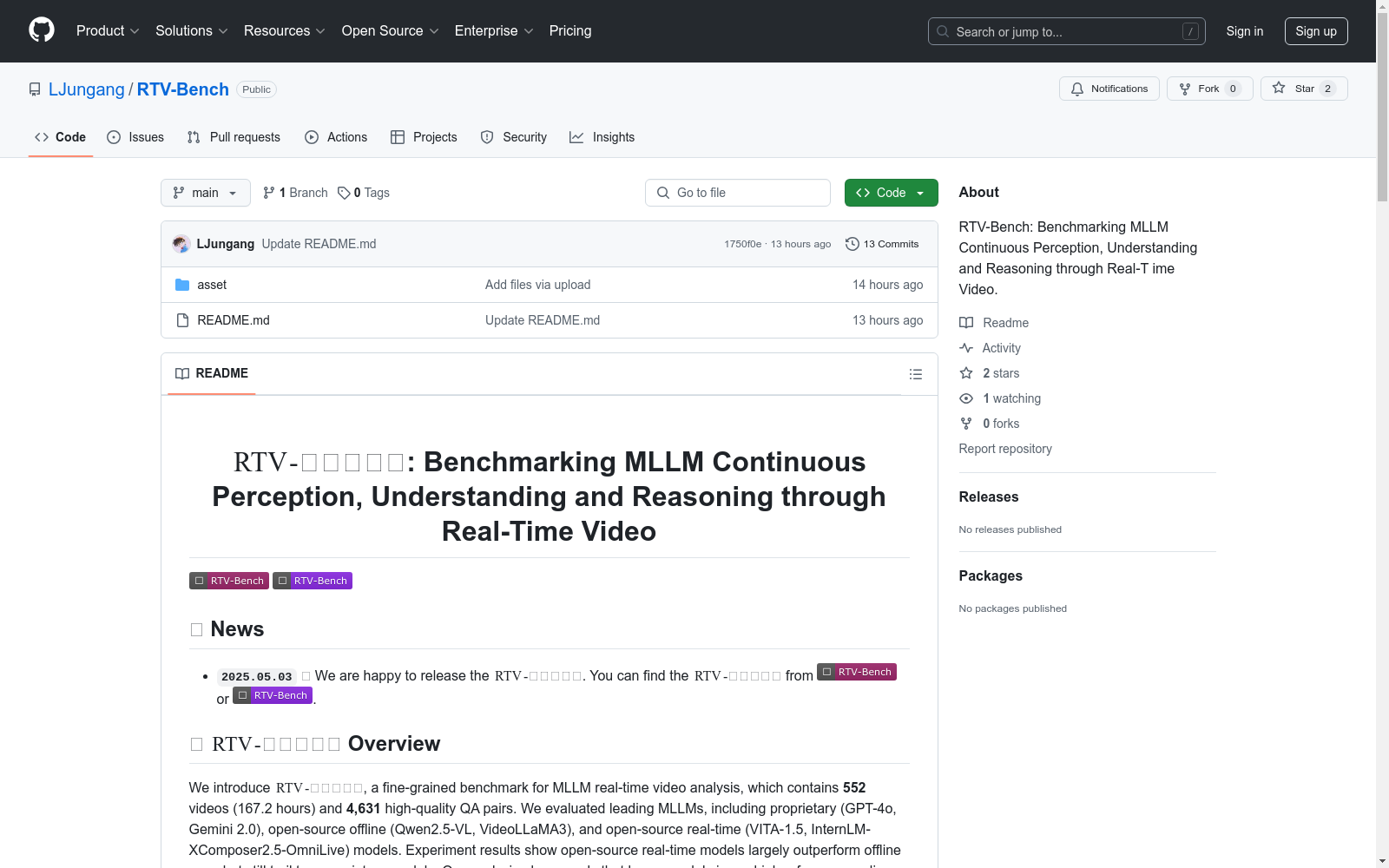Click Sign in
The width and height of the screenshot is (1389, 868).
(1245, 31)
